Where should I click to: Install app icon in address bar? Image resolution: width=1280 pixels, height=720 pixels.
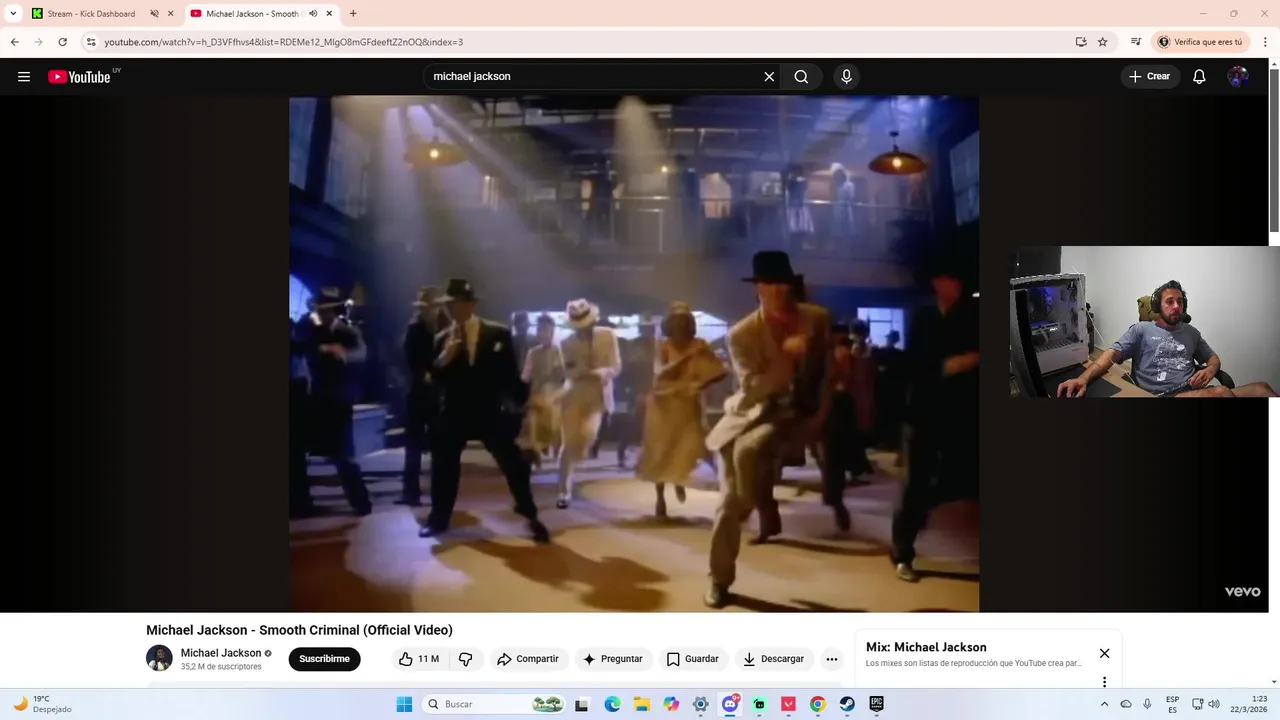click(x=1081, y=42)
